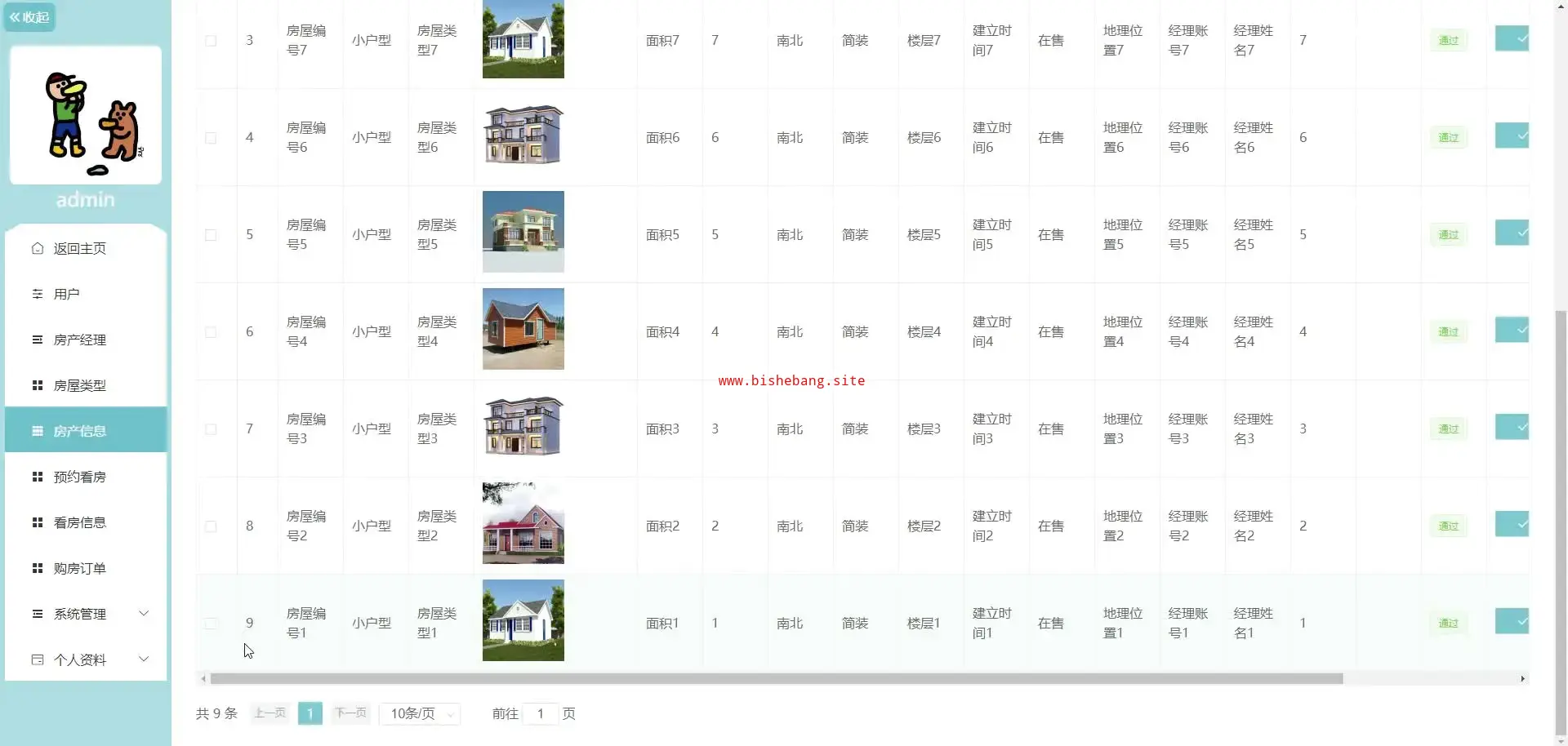
Task: Click the admin username text in the sidebar
Action: pos(86,199)
